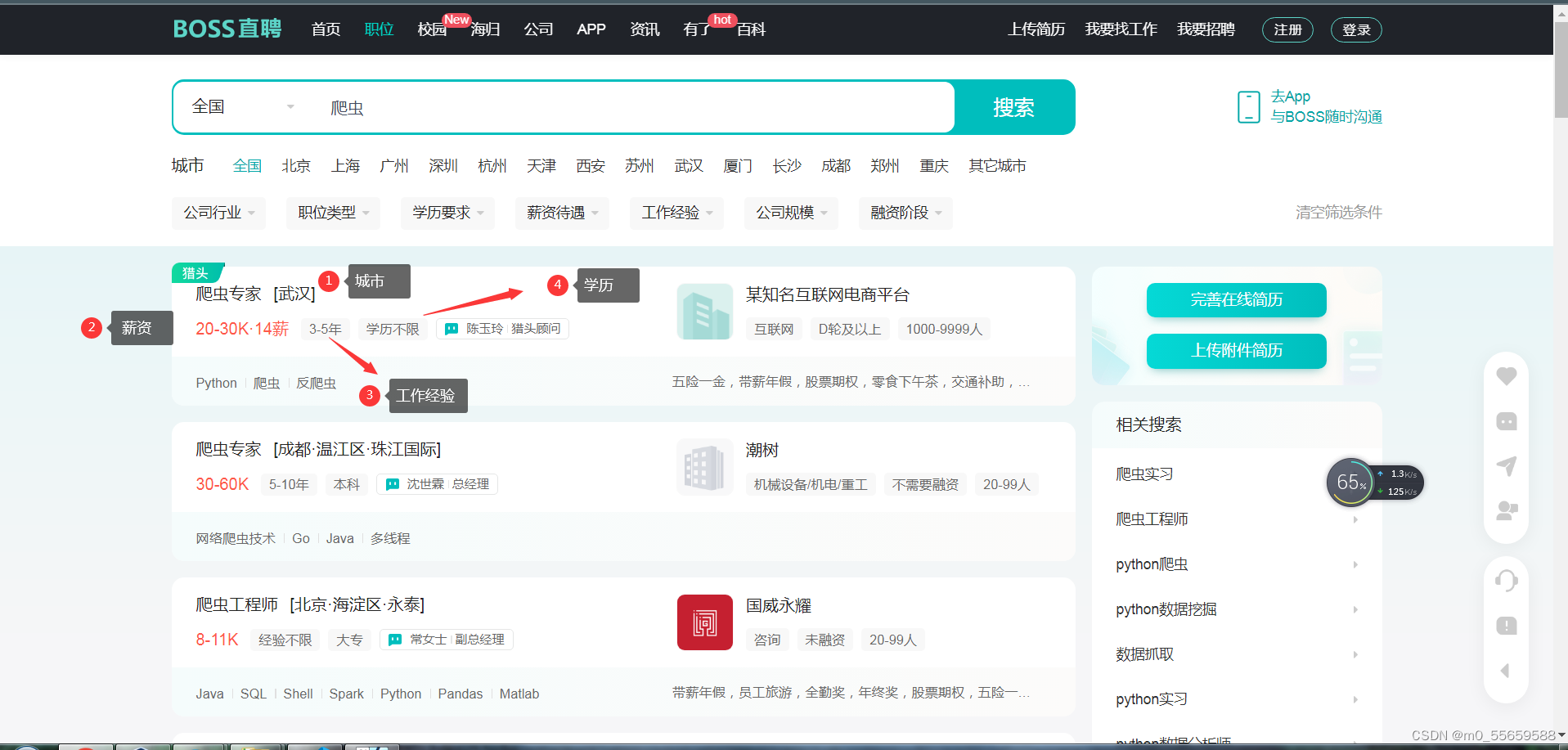Click the 登录 button

(x=1356, y=29)
